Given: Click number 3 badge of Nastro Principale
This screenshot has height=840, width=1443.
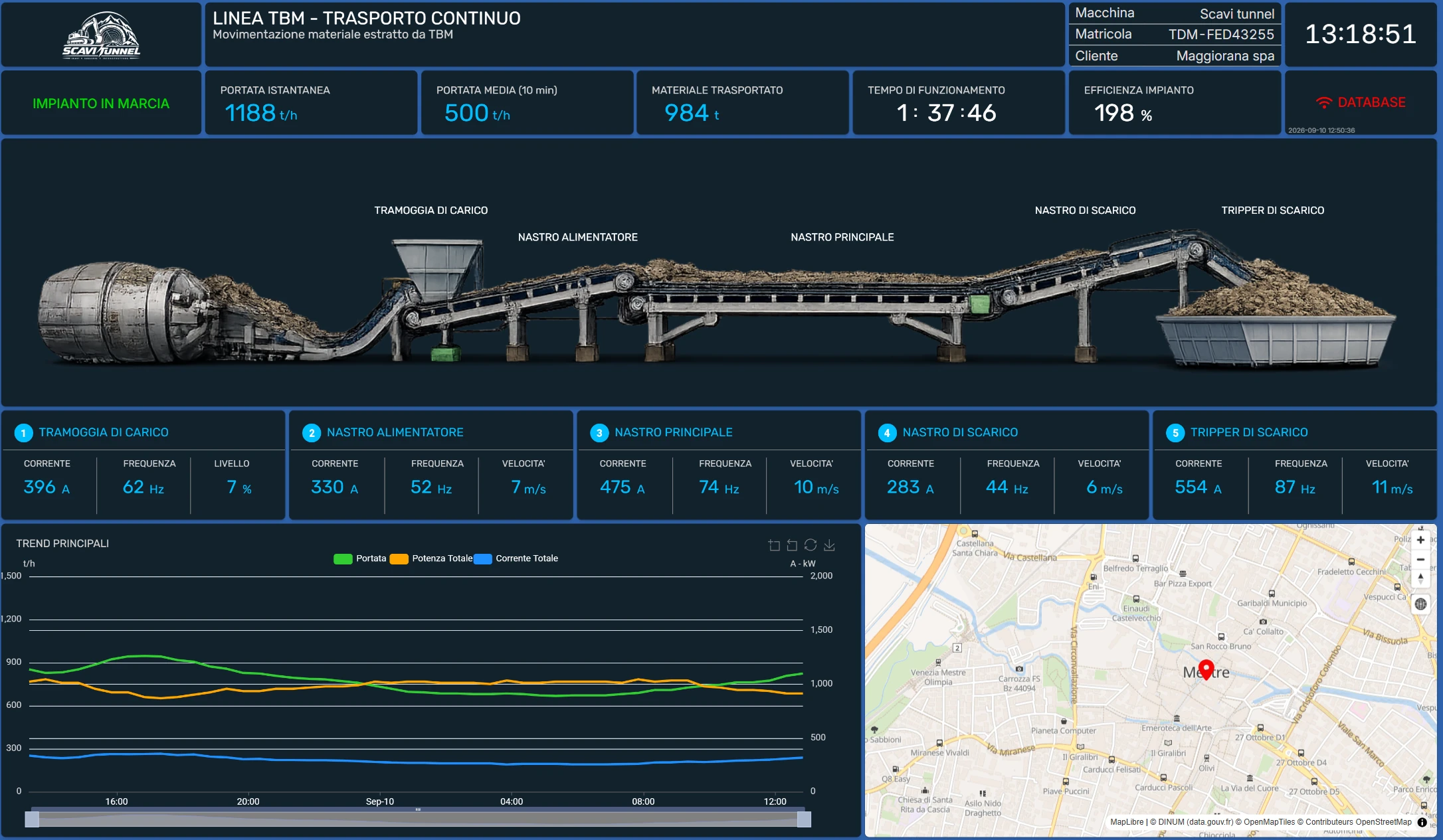Looking at the screenshot, I should (x=599, y=433).
